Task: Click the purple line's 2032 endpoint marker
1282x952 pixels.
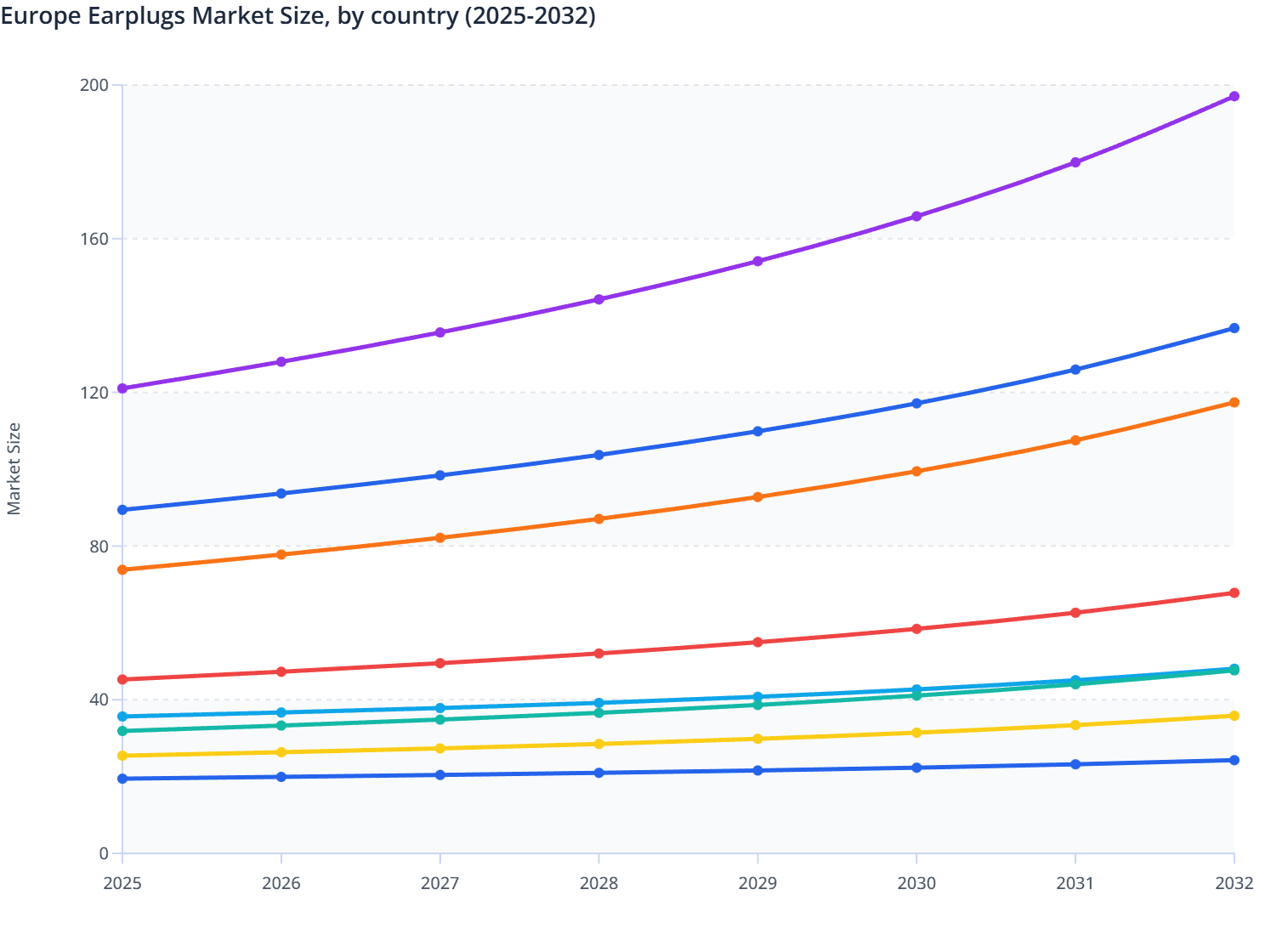Action: [1234, 97]
